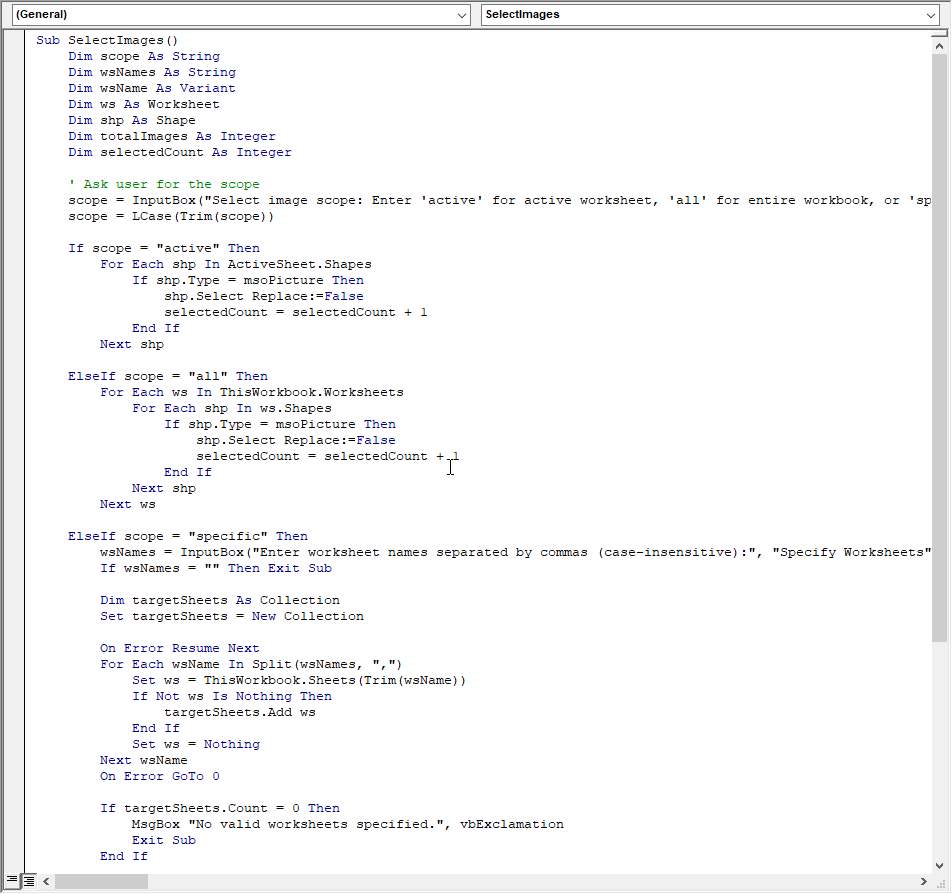Click 'If scope = "active" Then' line
The width and height of the screenshot is (952, 894).
pyautogui.click(x=164, y=248)
